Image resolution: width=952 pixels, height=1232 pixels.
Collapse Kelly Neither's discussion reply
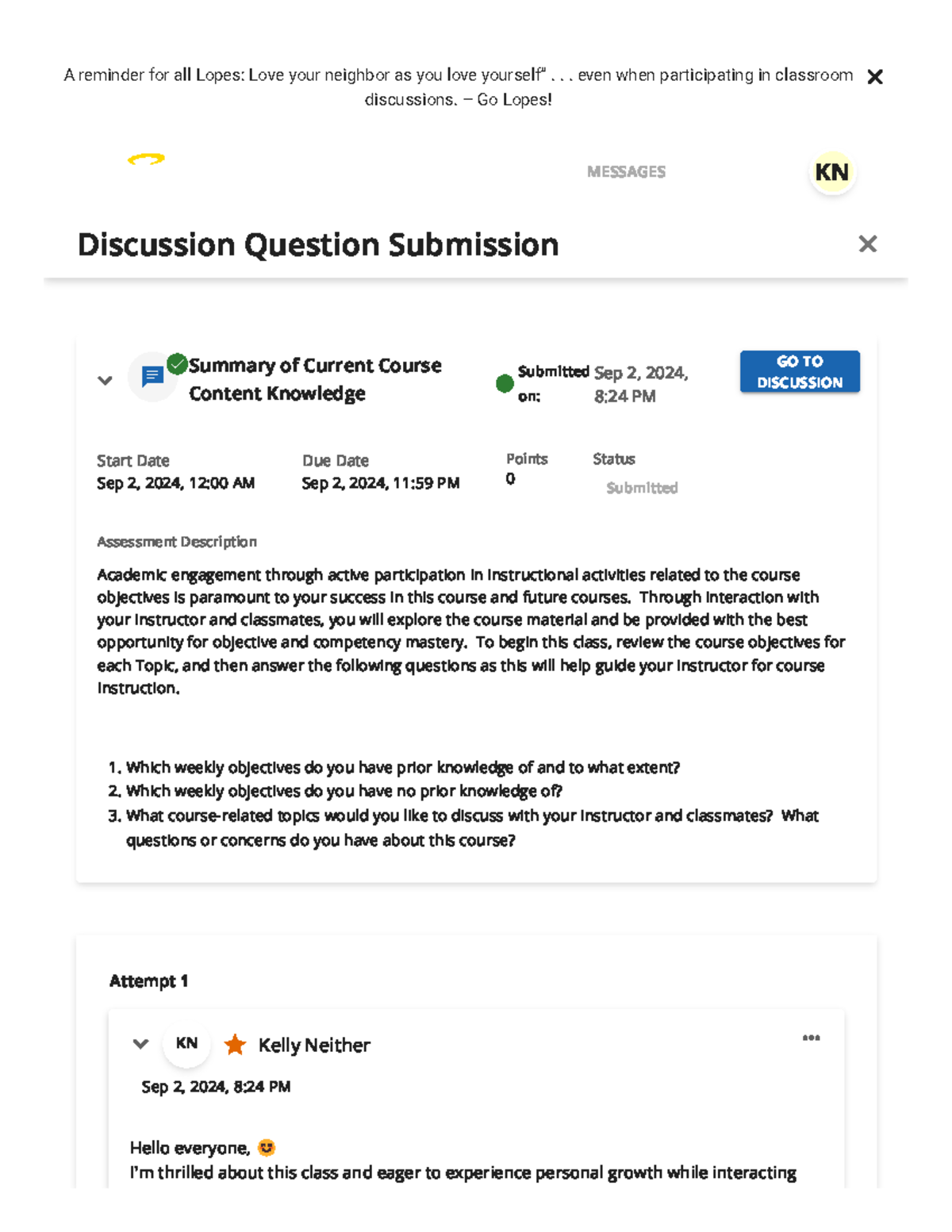pos(140,1043)
